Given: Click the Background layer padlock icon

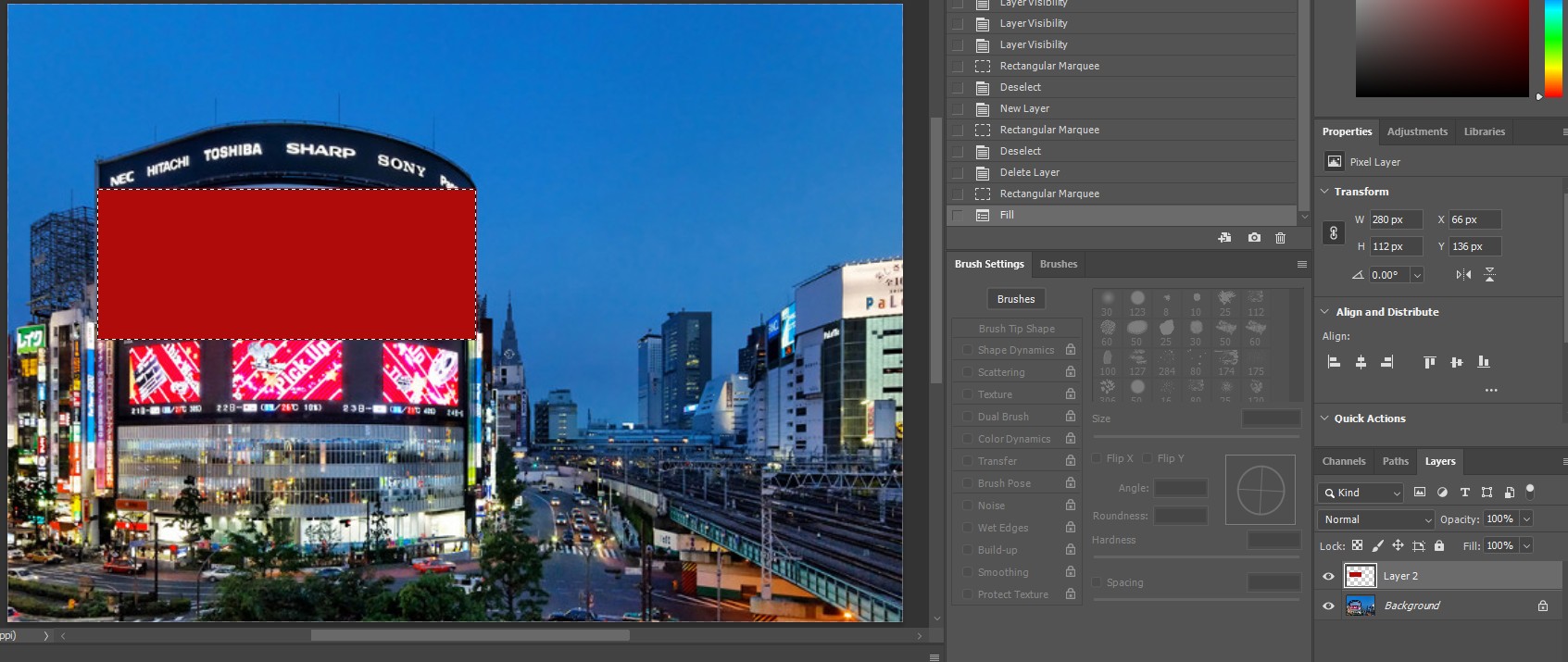Looking at the screenshot, I should (1543, 606).
